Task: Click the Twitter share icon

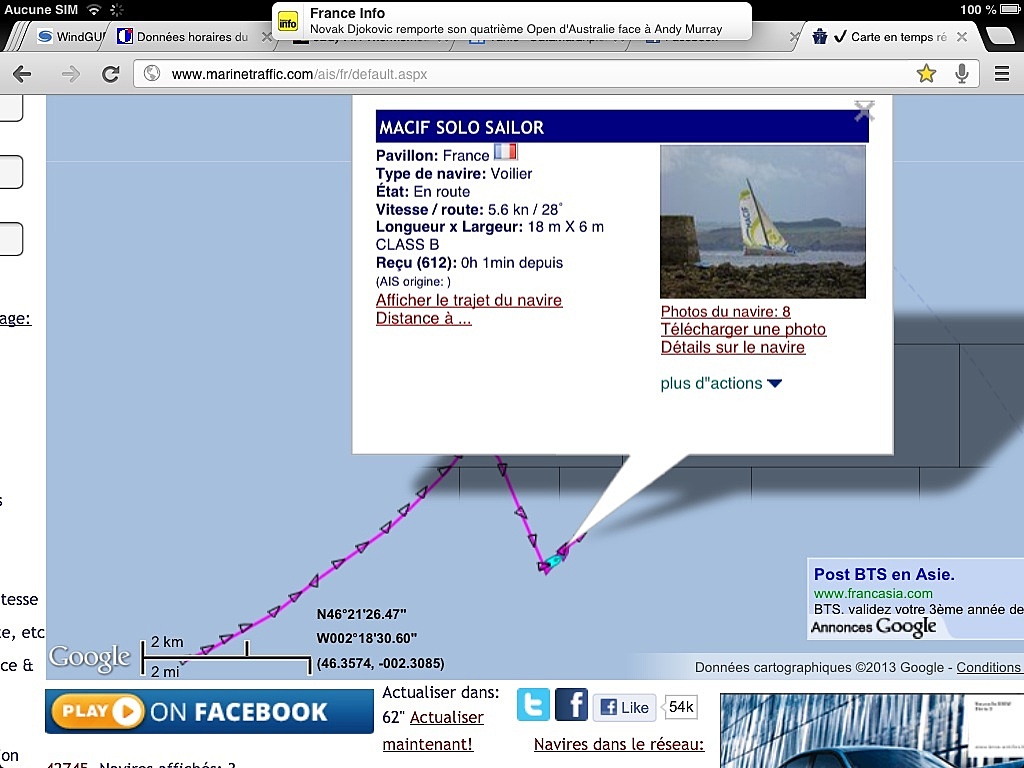Action: [x=533, y=705]
